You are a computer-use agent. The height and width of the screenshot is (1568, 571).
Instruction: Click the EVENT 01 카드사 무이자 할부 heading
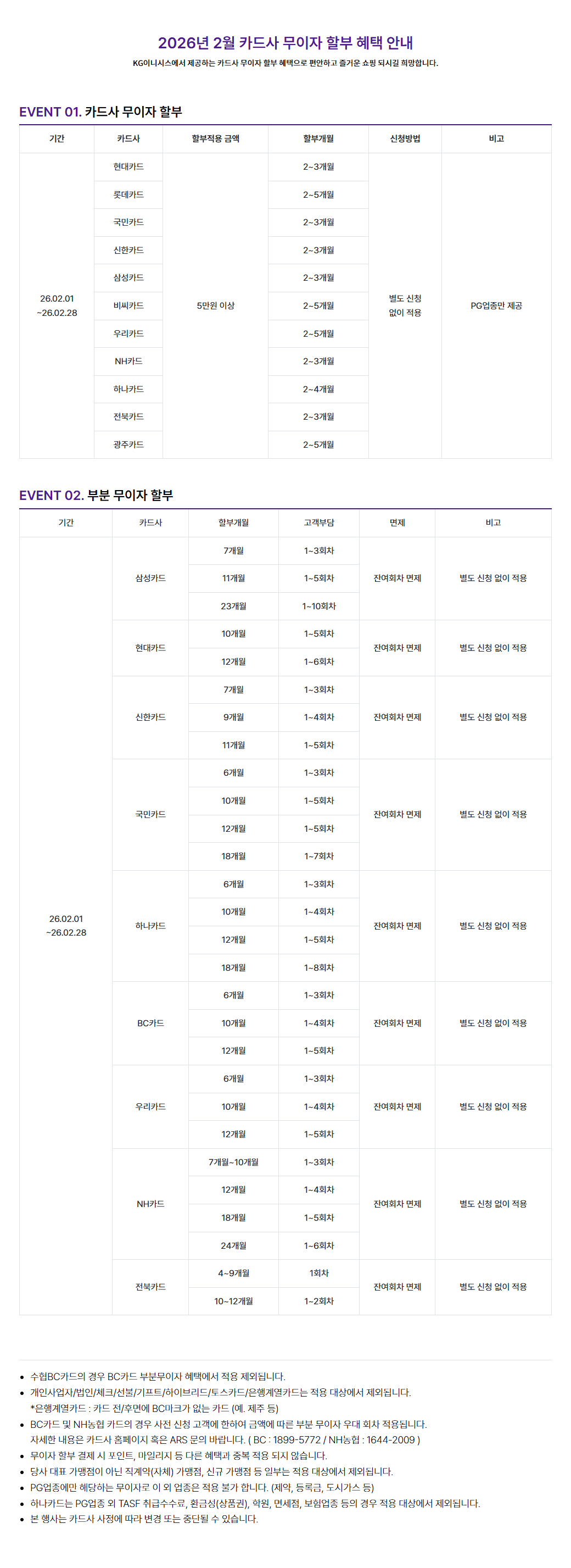pos(101,112)
